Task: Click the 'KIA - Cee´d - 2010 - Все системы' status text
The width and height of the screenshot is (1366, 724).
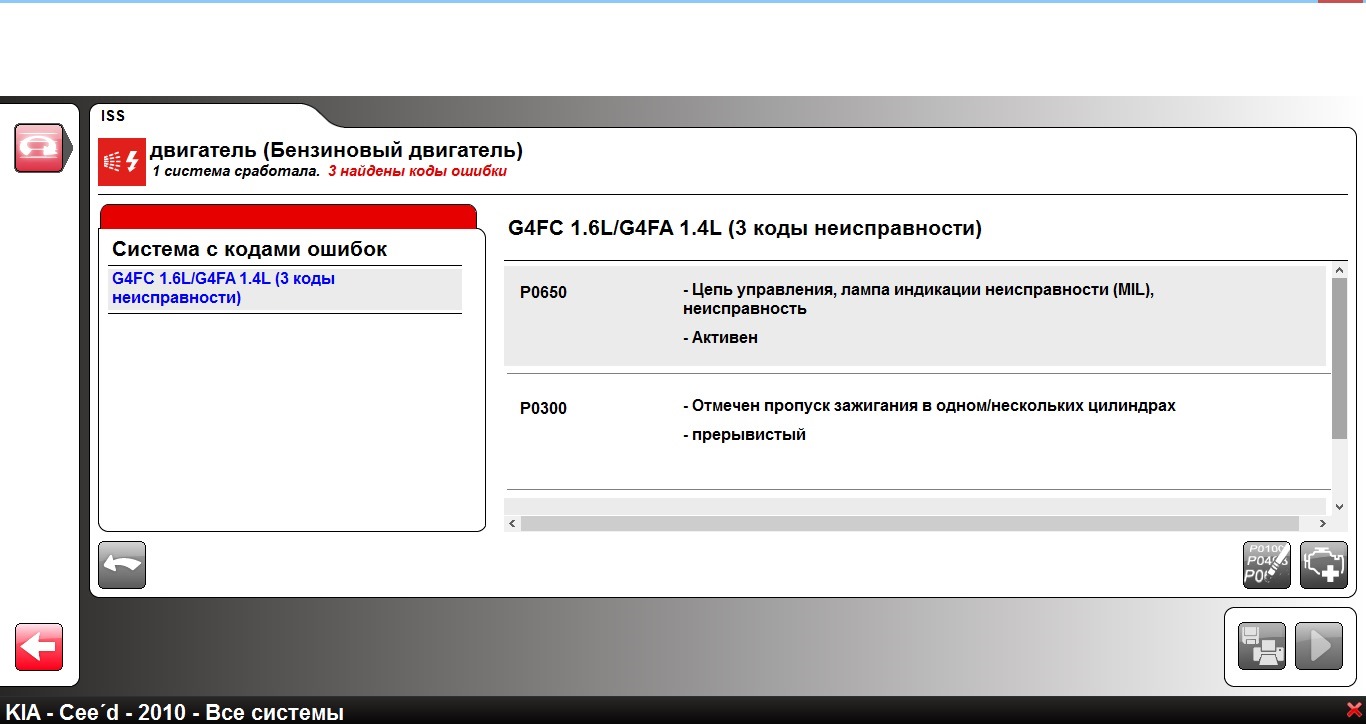Action: (x=175, y=712)
